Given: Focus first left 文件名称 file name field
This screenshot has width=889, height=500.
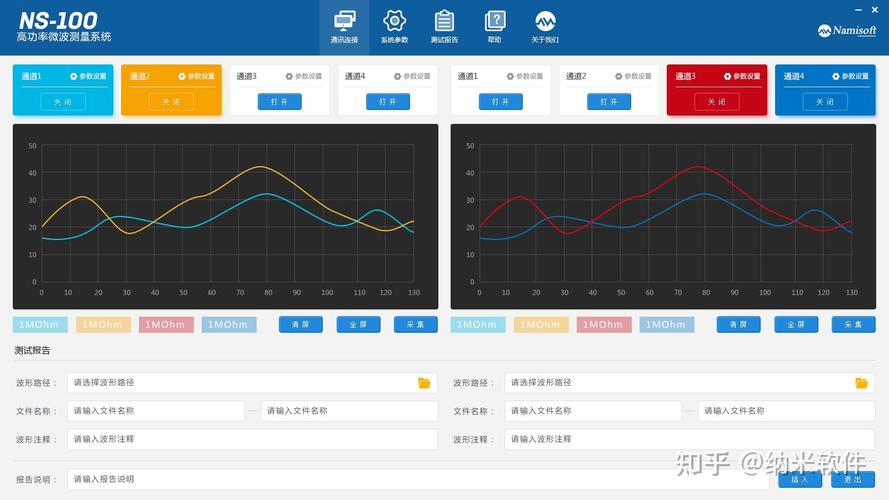Looking at the screenshot, I should click(156, 411).
